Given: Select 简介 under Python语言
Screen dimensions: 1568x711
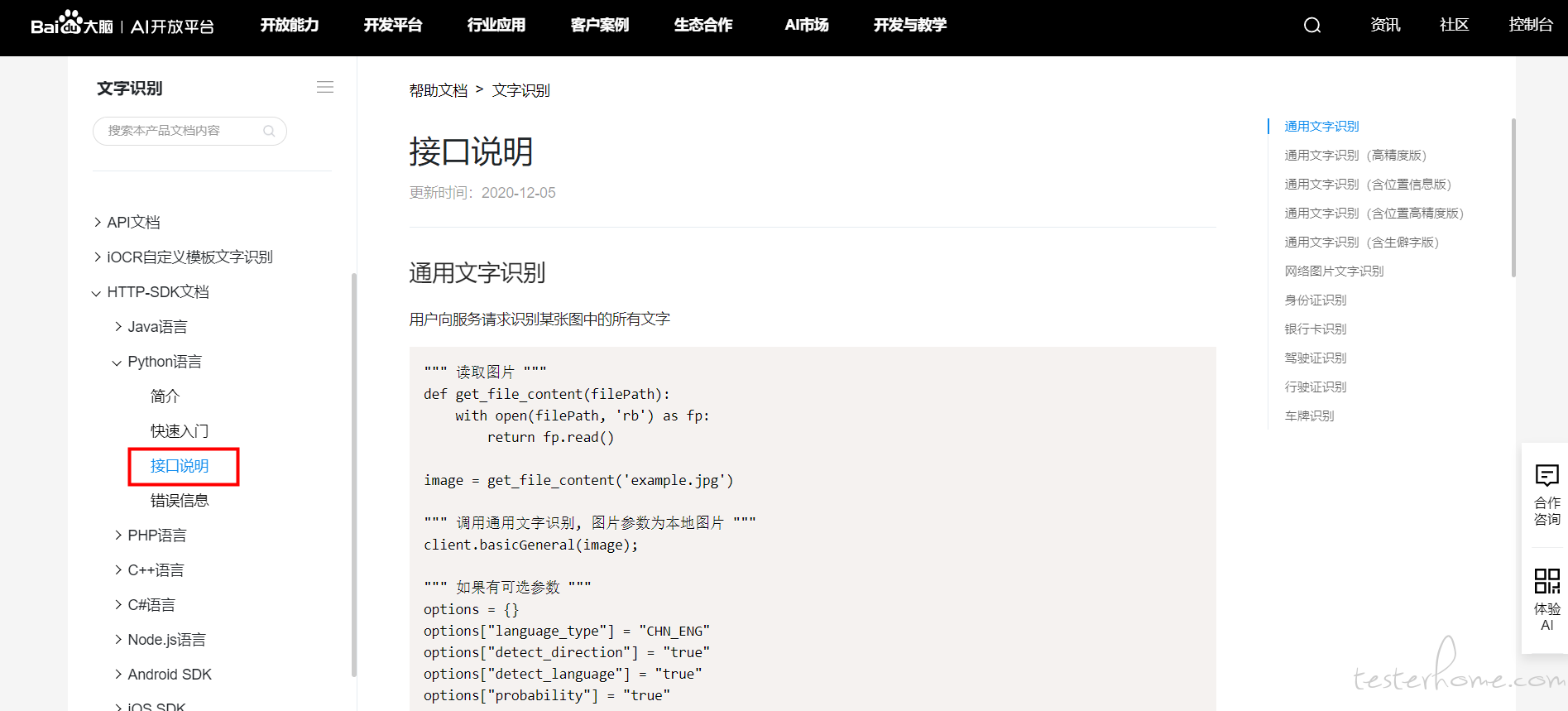Looking at the screenshot, I should coord(165,396).
